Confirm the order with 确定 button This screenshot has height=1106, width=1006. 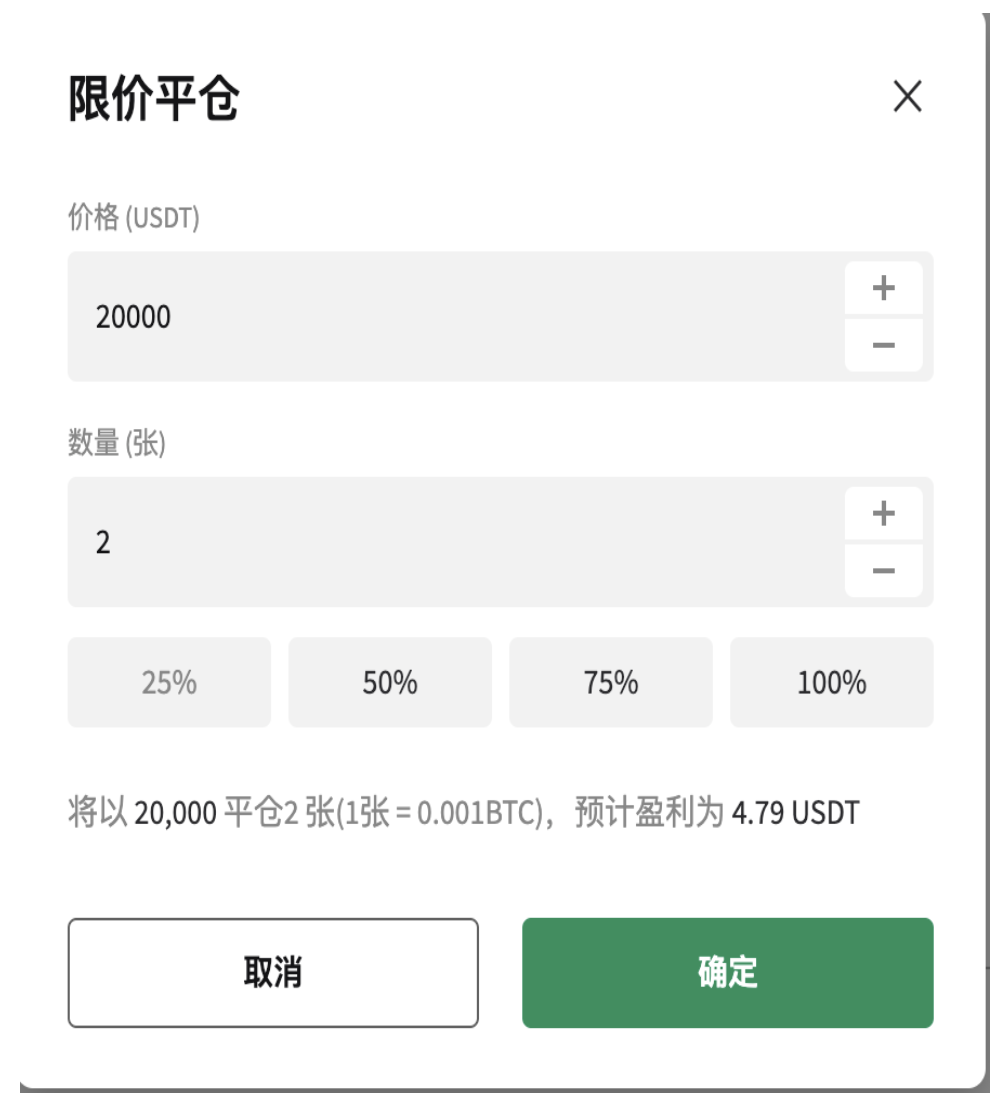[x=727, y=973]
